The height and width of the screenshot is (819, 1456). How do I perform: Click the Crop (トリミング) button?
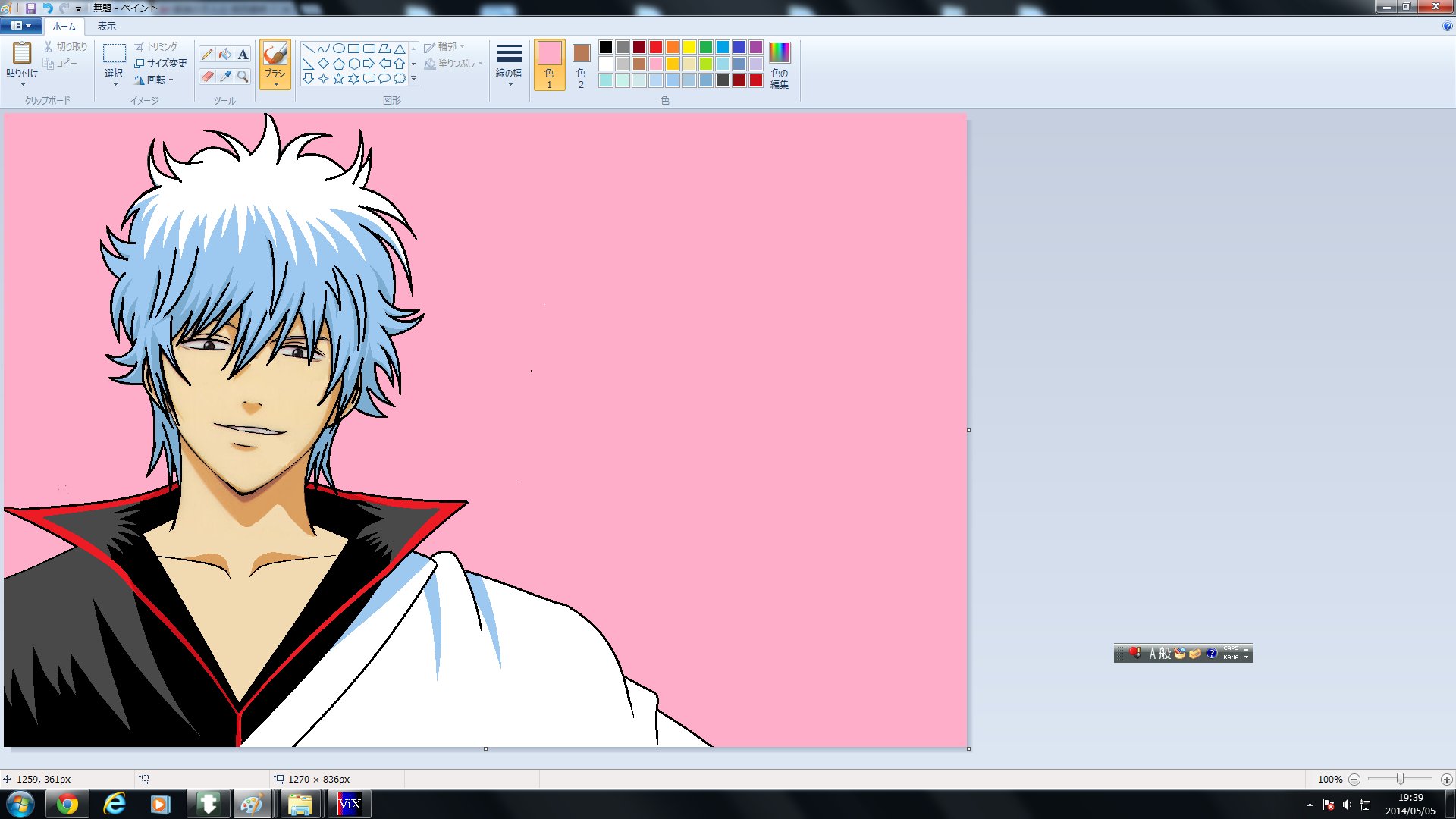[x=155, y=46]
